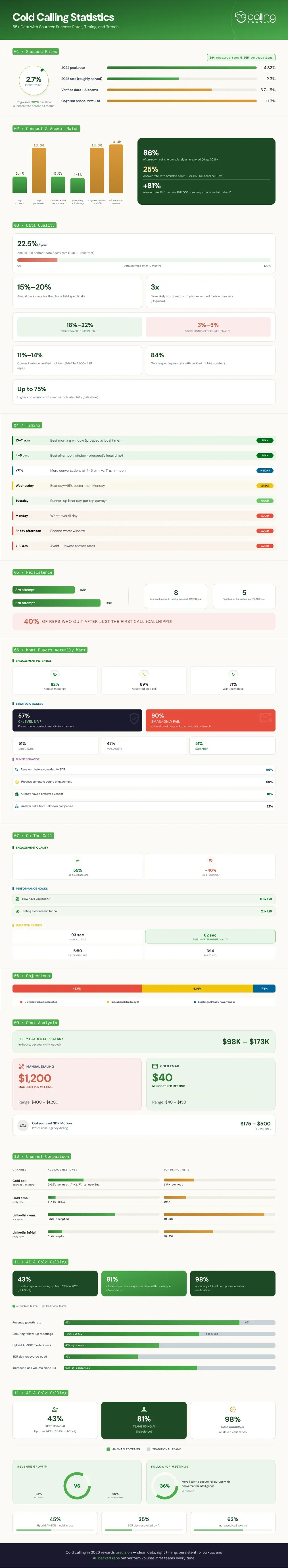This screenshot has height=1568, width=288.
Task: Click the checkmark badge icon above 98% Data Accuracy
Action: tap(233, 1409)
